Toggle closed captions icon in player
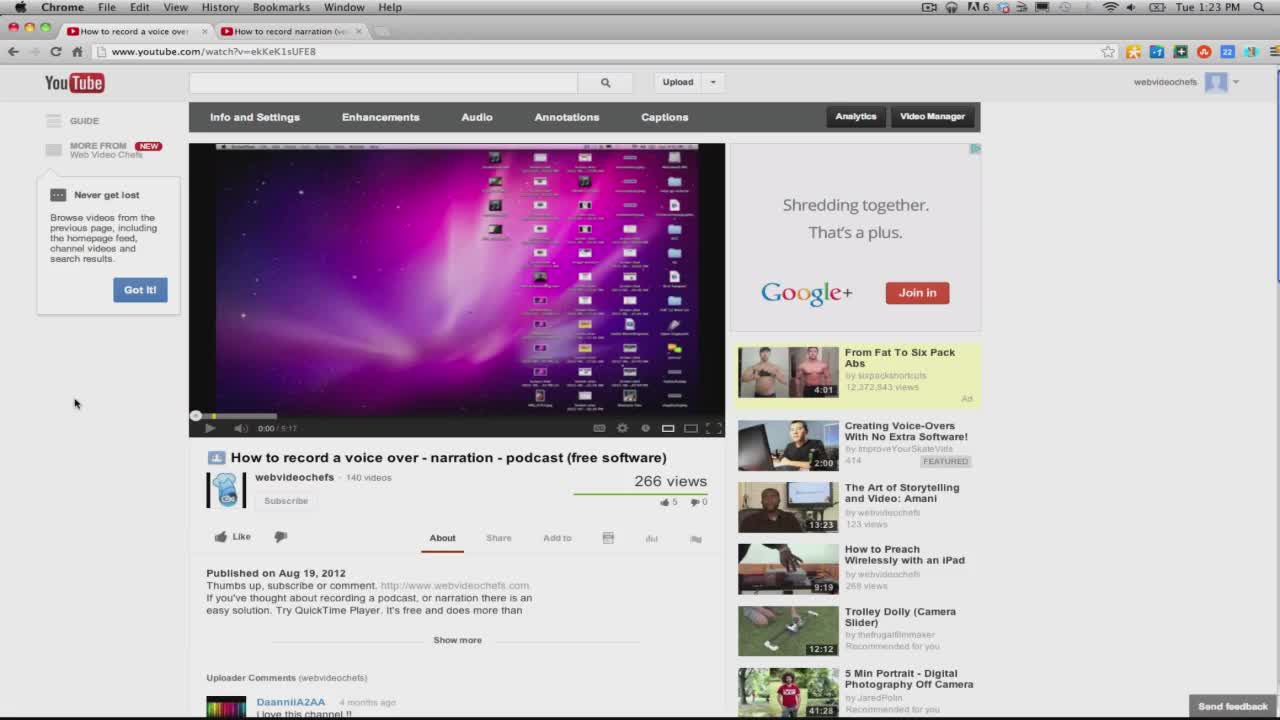Screen dimensions: 1280x720 pyautogui.click(x=599, y=428)
